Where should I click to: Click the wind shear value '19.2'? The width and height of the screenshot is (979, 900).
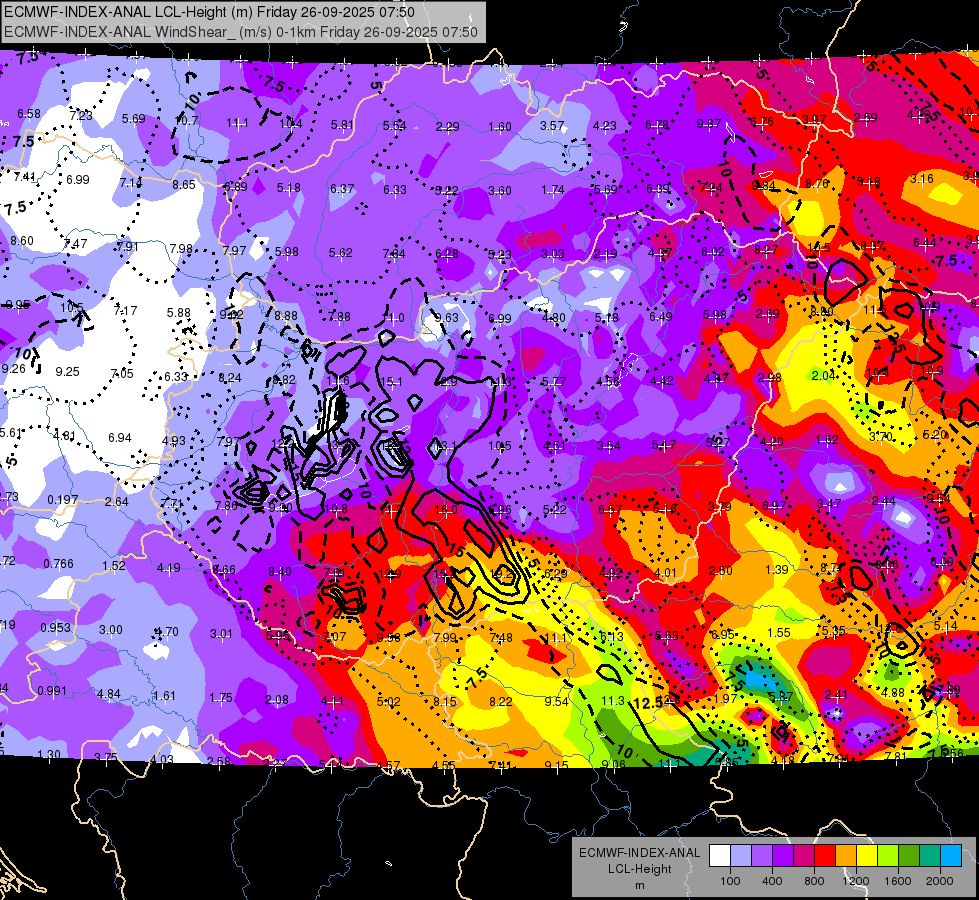click(501, 573)
